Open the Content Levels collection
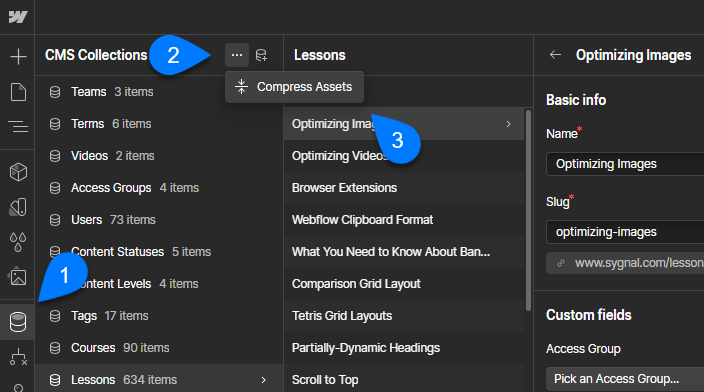 pos(159,284)
